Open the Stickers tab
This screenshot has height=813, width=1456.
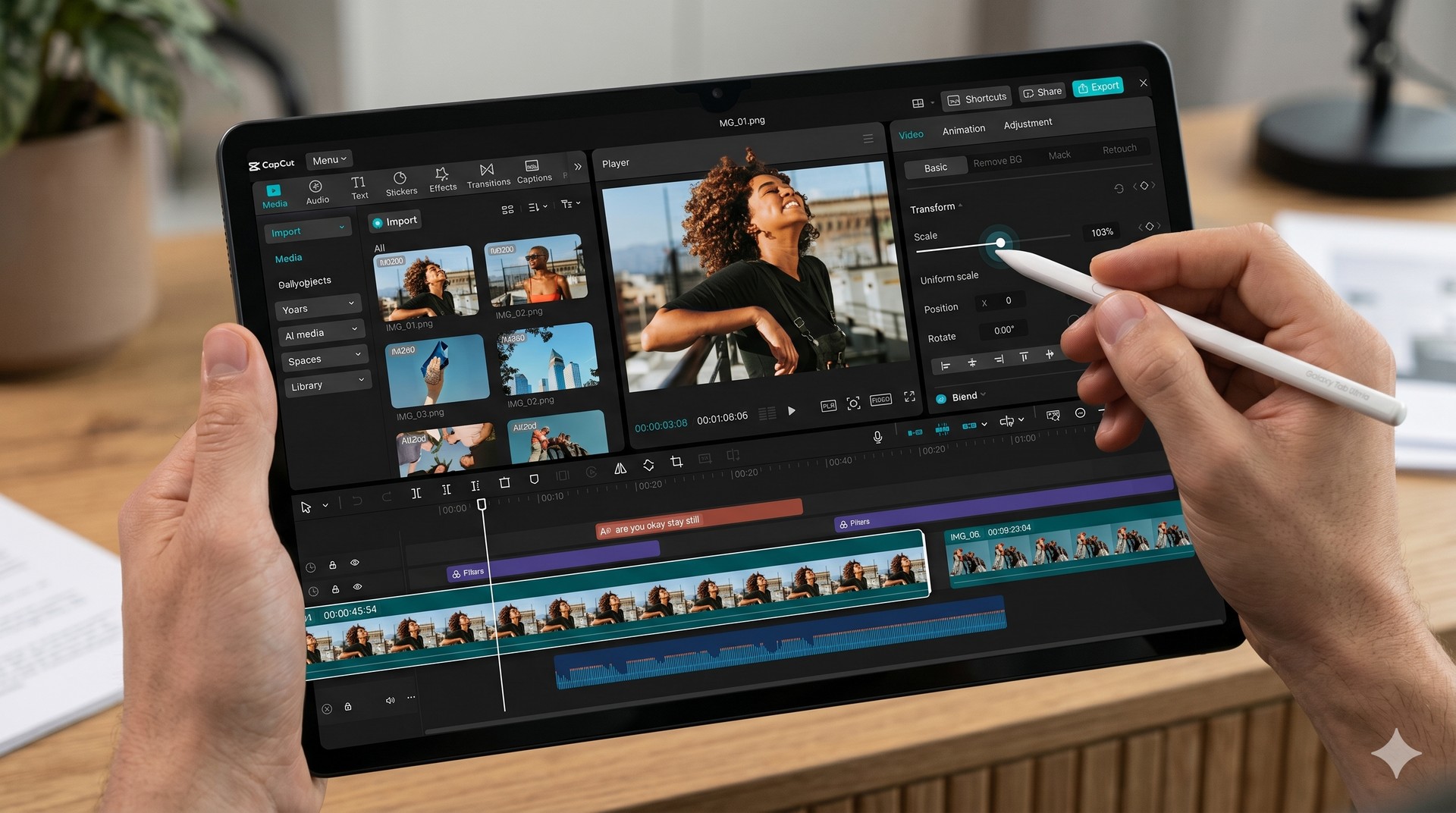400,184
